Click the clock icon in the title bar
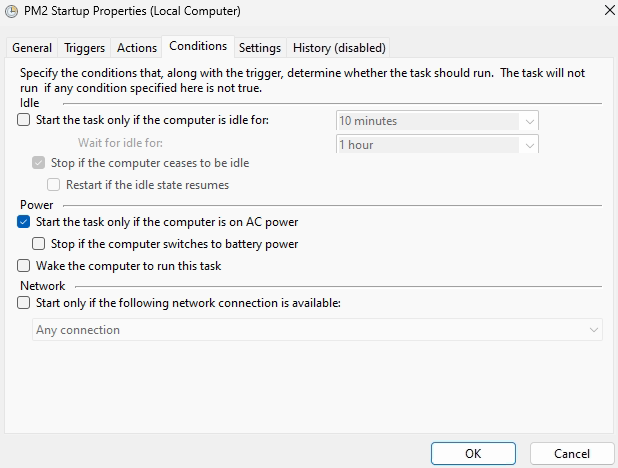 click(x=11, y=11)
